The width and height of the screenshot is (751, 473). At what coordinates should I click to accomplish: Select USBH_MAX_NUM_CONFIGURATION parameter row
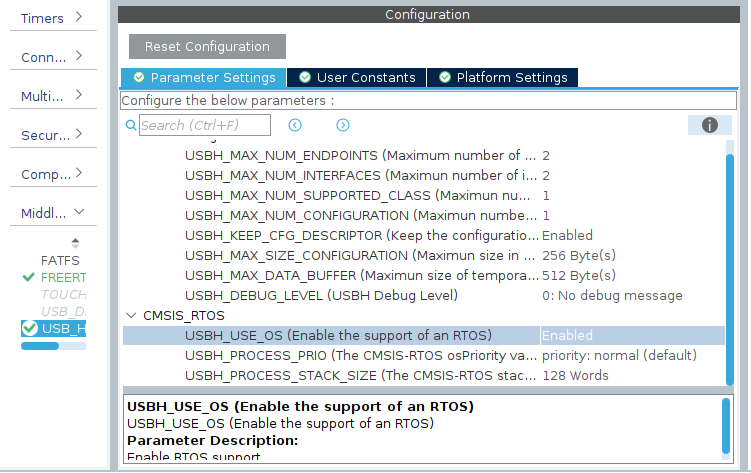(x=423, y=216)
